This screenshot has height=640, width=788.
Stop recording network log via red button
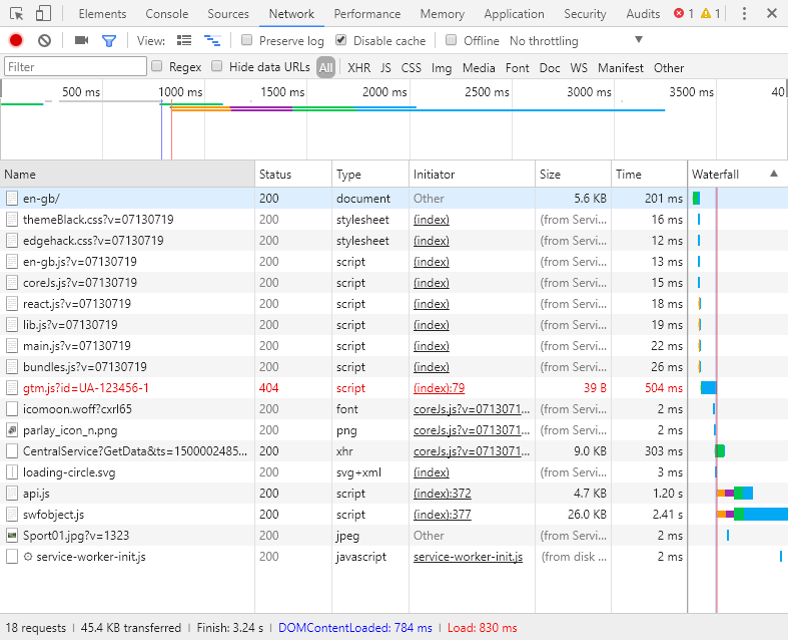[x=16, y=41]
